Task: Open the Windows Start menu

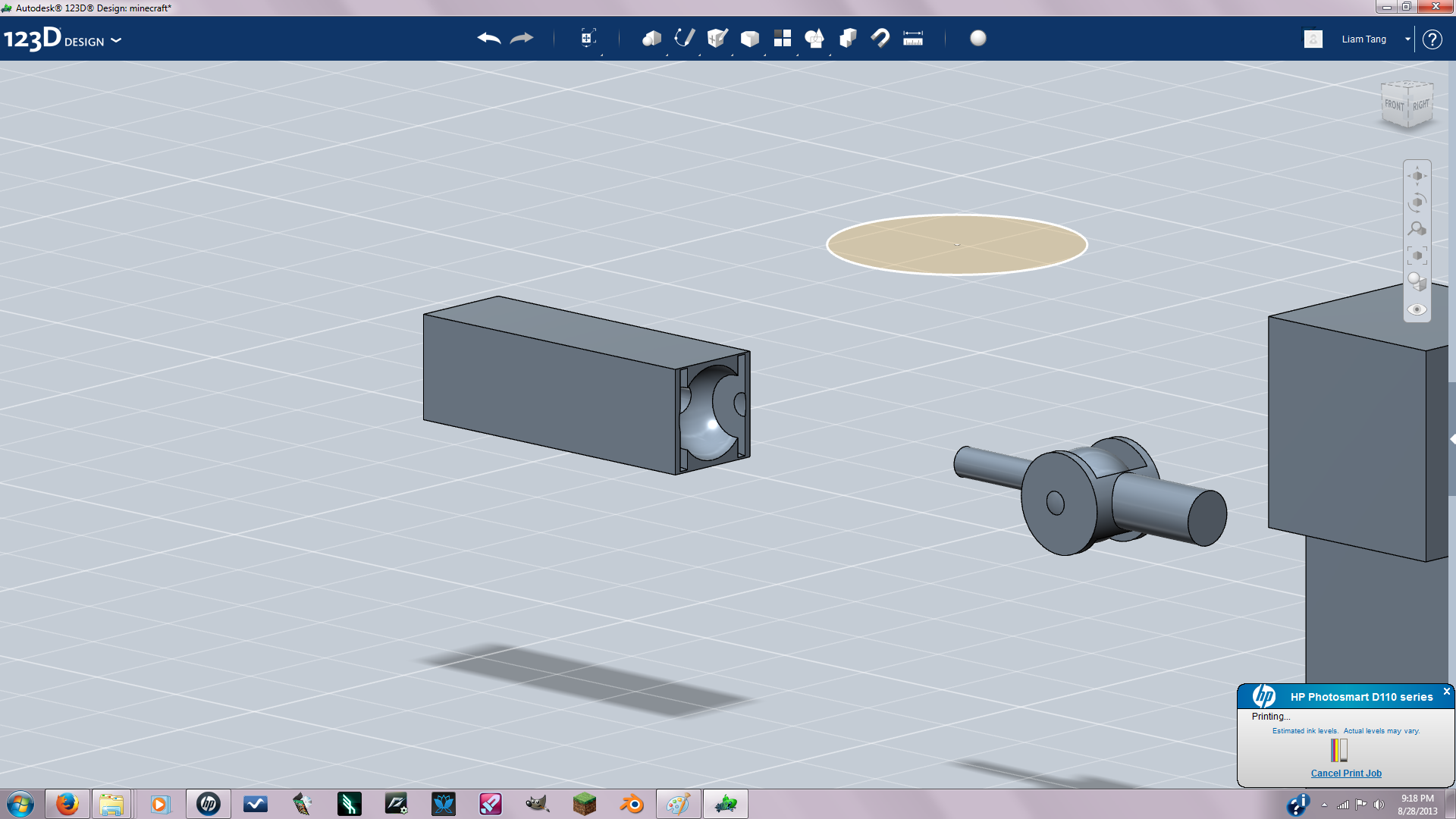Action: coord(20,804)
